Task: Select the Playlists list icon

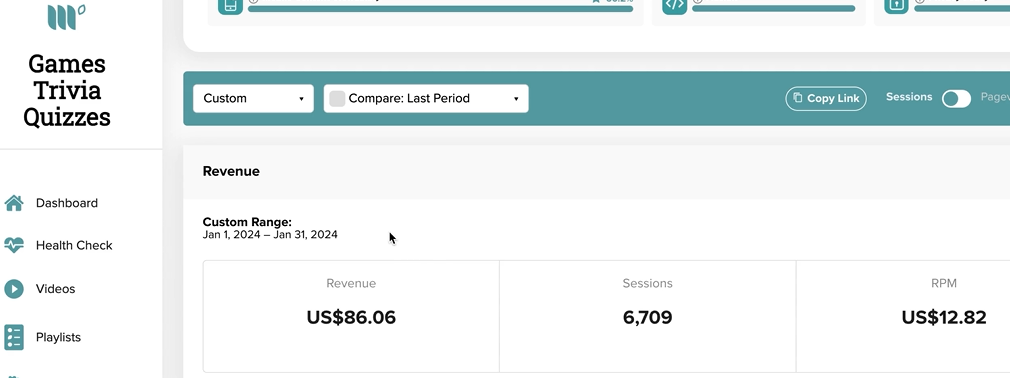Action: coord(14,337)
